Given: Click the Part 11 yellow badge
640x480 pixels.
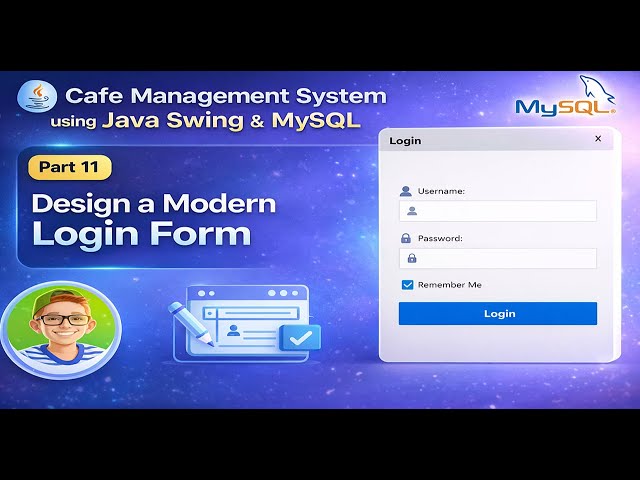Looking at the screenshot, I should [x=69, y=167].
